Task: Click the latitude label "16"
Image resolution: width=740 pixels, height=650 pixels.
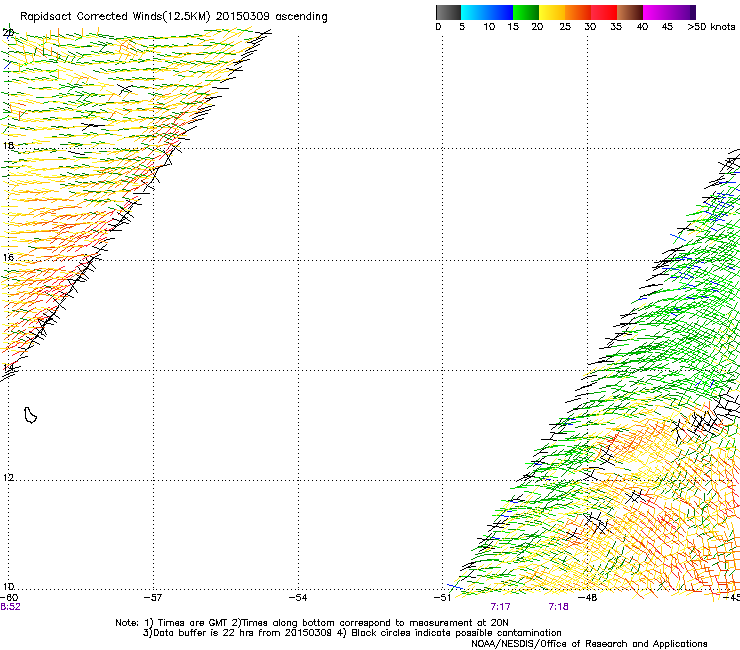Action: tap(8, 258)
